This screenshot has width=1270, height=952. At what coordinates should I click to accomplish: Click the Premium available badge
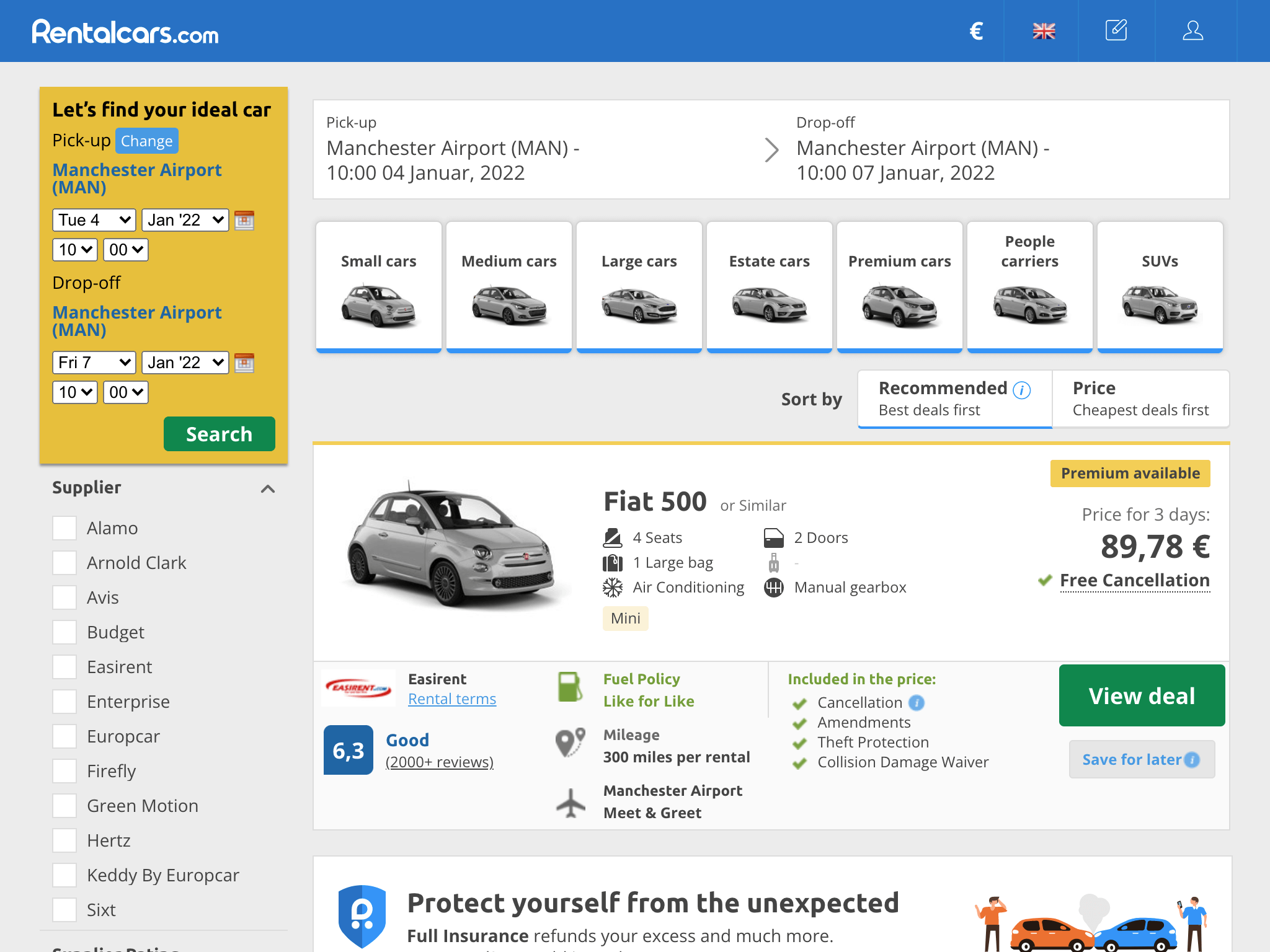click(1130, 474)
